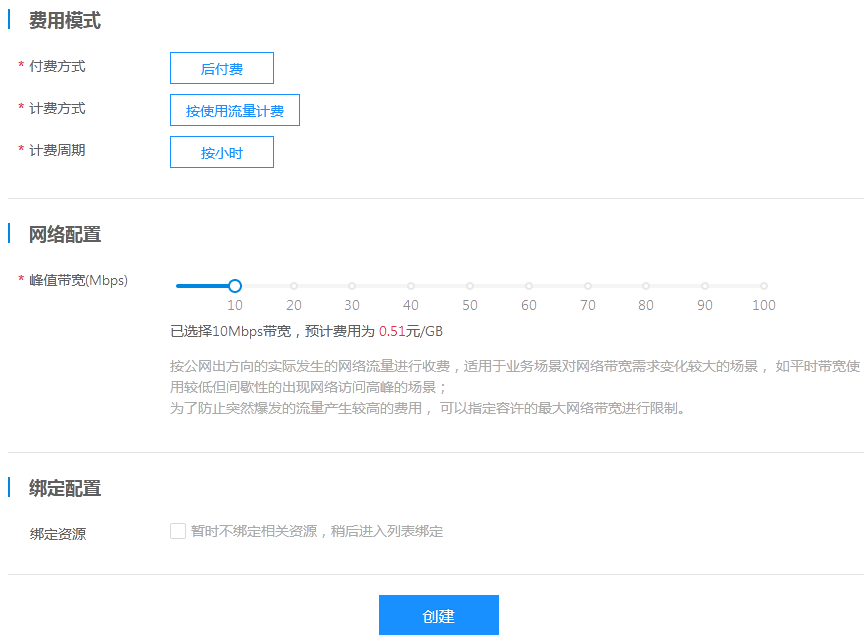
Task: Set peak bandwidth to 70 Mbps
Action: click(588, 285)
